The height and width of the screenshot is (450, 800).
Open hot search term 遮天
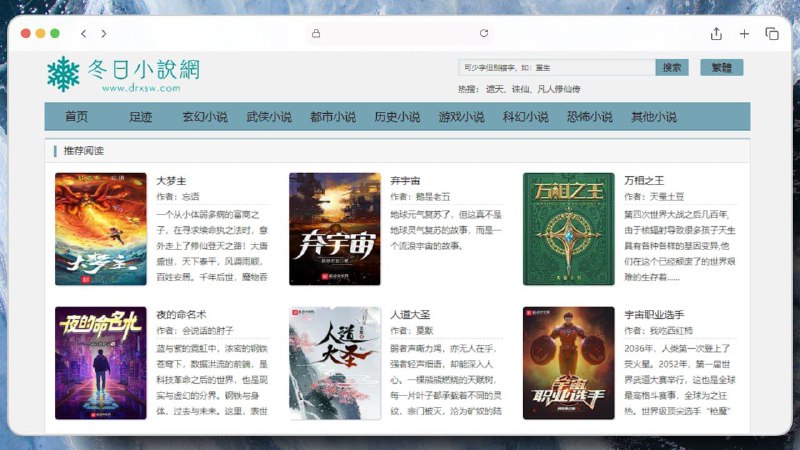[x=494, y=89]
